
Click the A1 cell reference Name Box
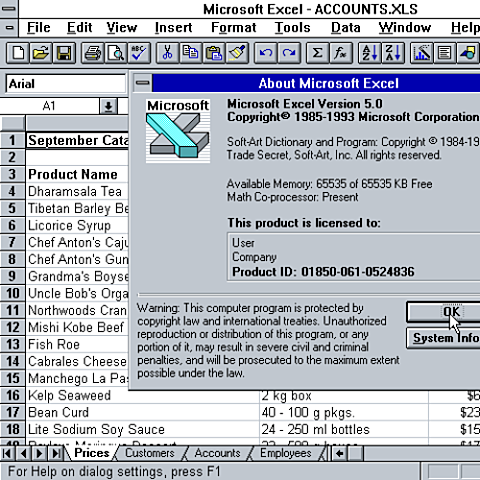click(x=49, y=106)
